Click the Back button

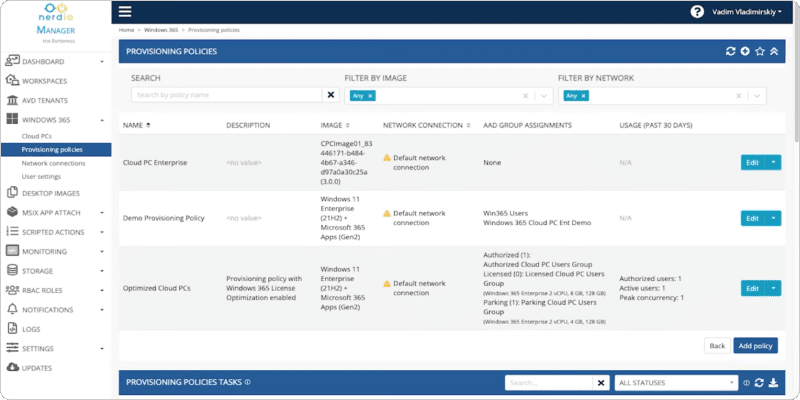pyautogui.click(x=716, y=345)
